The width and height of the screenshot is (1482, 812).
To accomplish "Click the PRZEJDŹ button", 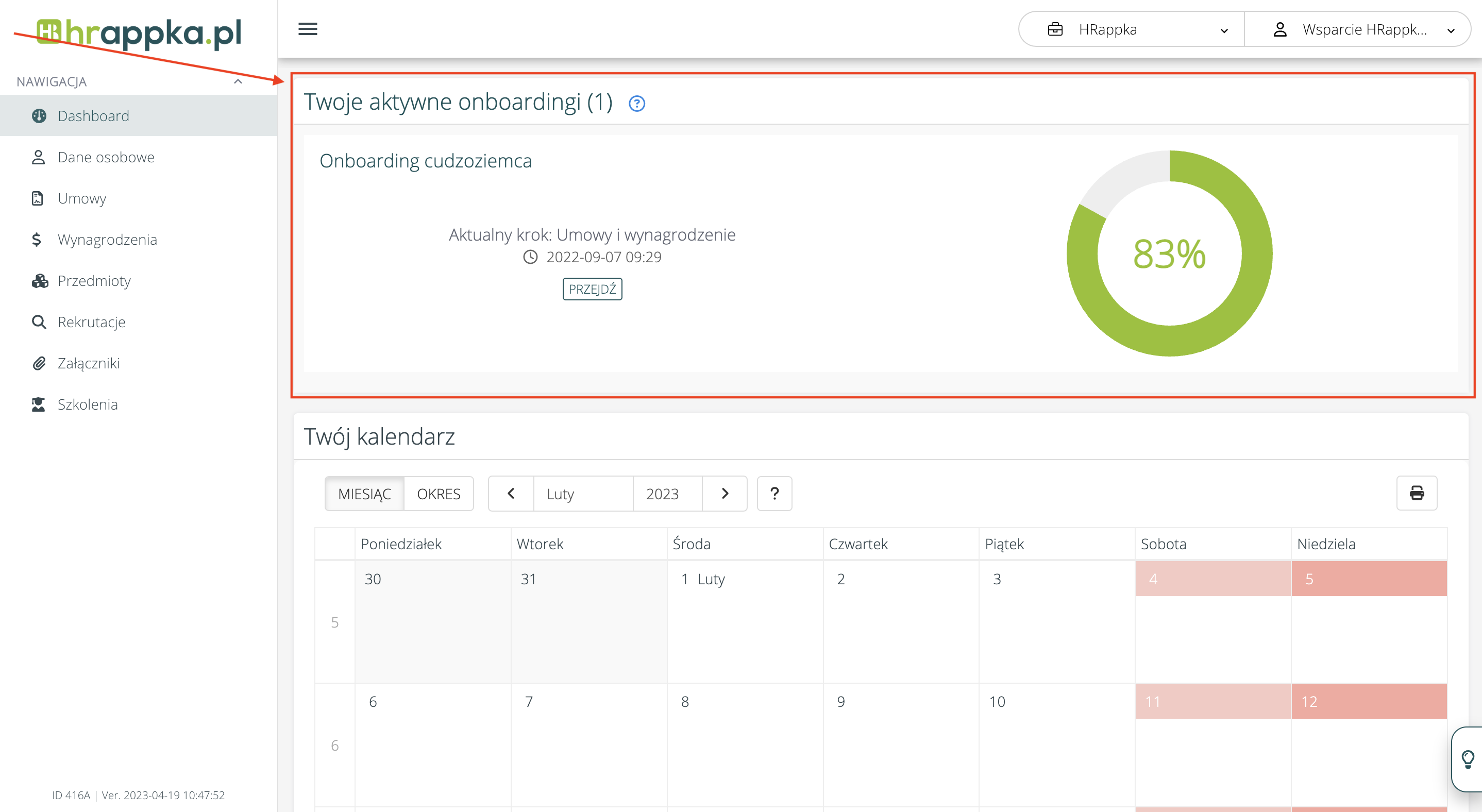I will (x=592, y=289).
